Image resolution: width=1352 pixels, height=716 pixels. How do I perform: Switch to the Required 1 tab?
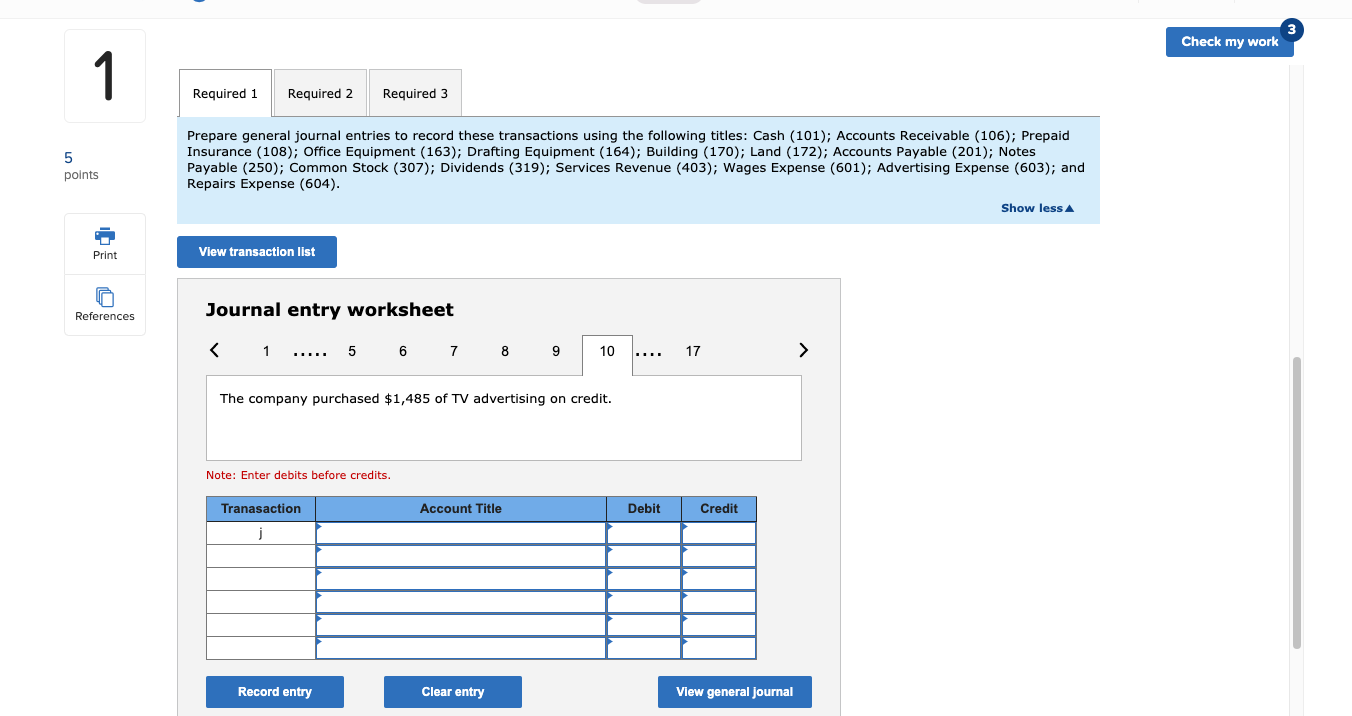point(225,93)
